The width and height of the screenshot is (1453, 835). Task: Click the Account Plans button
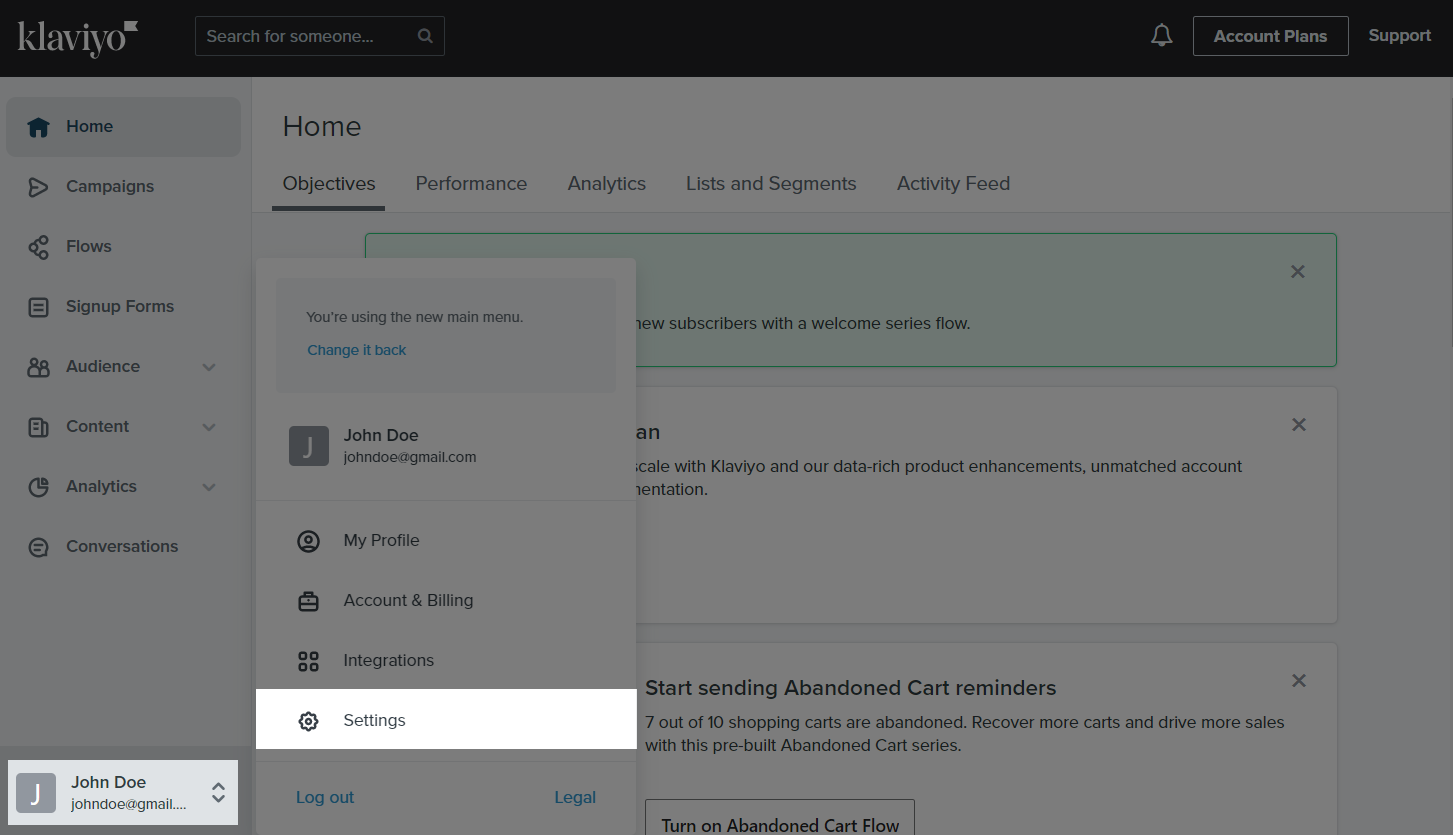(1270, 36)
